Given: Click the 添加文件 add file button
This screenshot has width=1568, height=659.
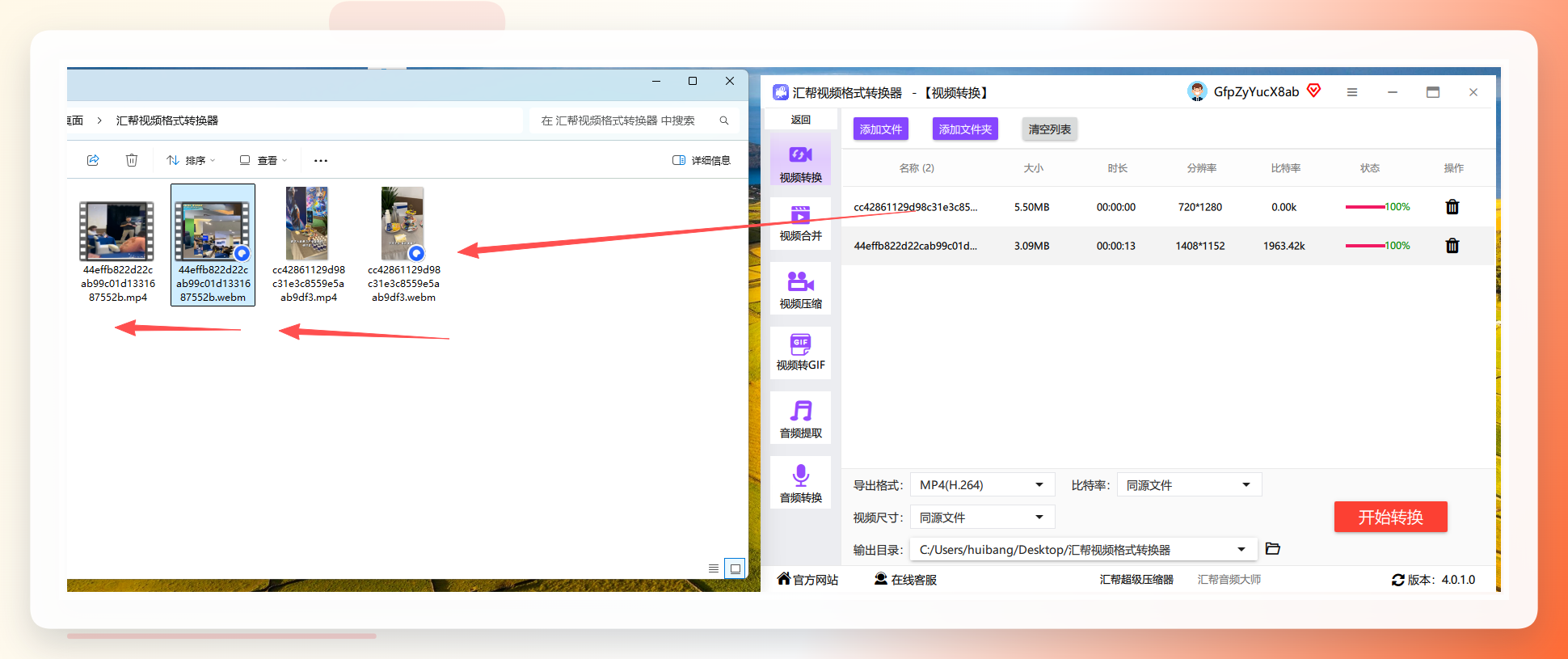Looking at the screenshot, I should coord(881,129).
